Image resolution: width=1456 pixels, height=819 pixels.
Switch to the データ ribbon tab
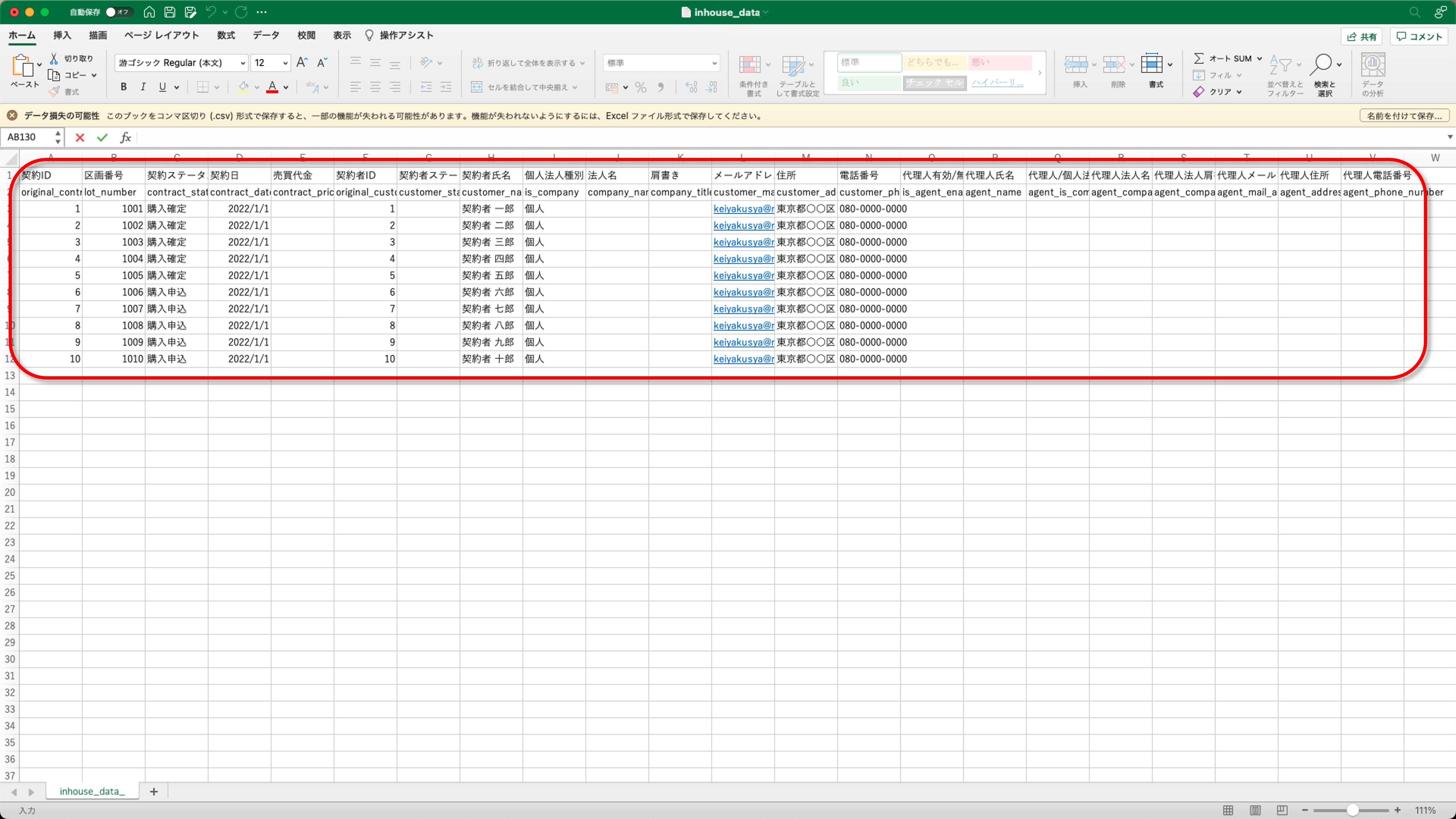click(x=266, y=35)
